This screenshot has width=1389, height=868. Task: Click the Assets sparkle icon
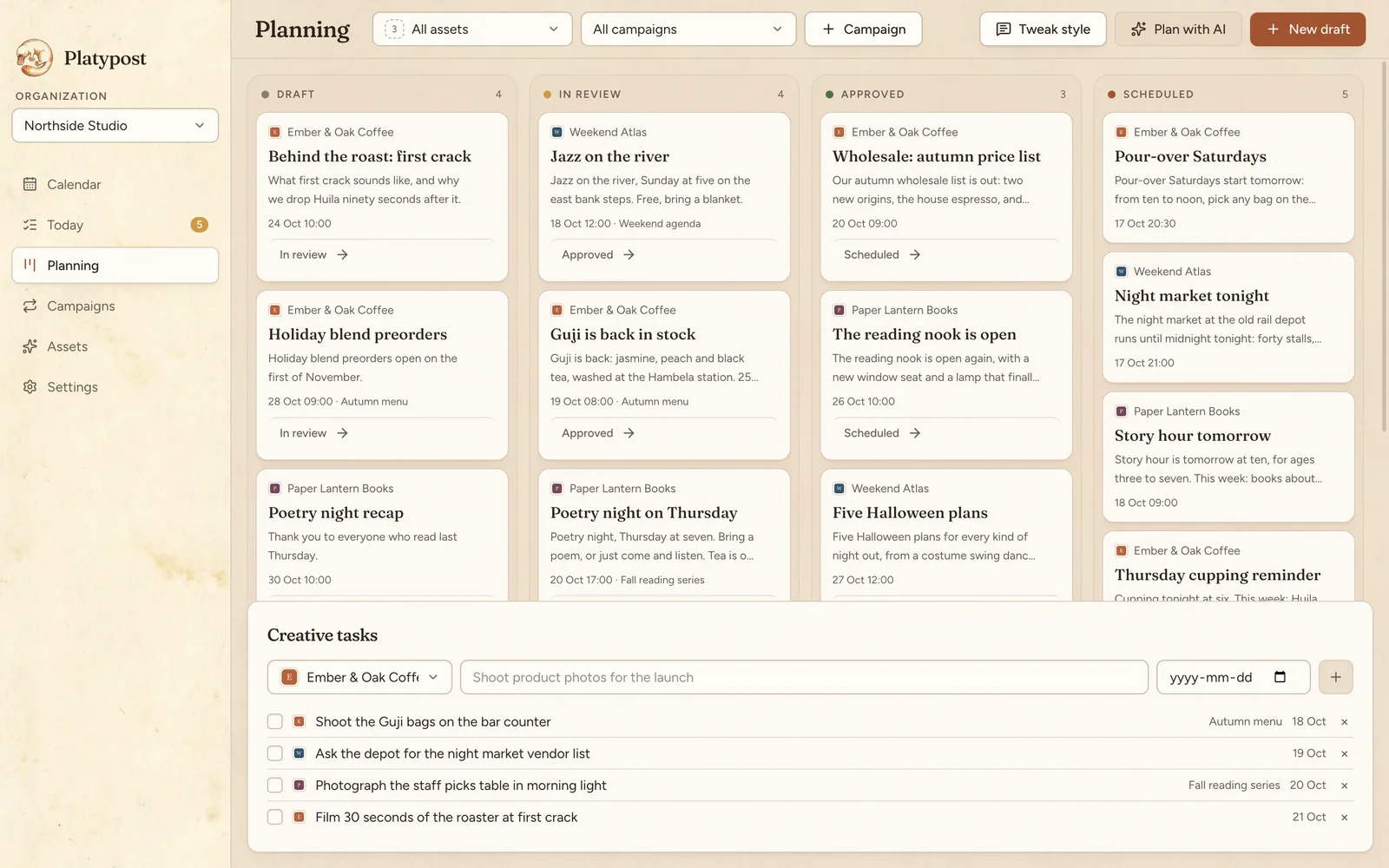point(30,346)
